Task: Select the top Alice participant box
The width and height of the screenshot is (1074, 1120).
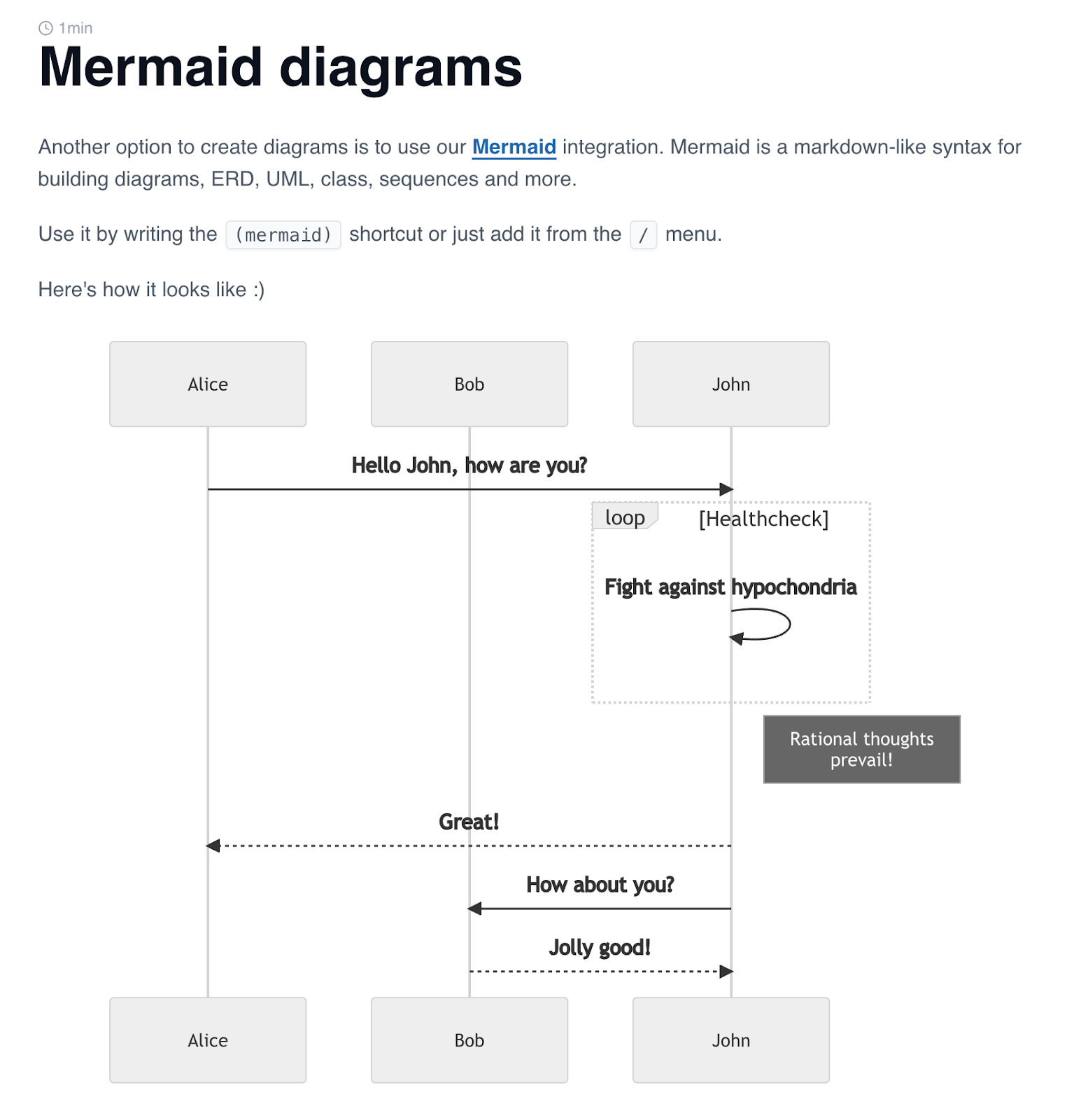Action: point(208,384)
